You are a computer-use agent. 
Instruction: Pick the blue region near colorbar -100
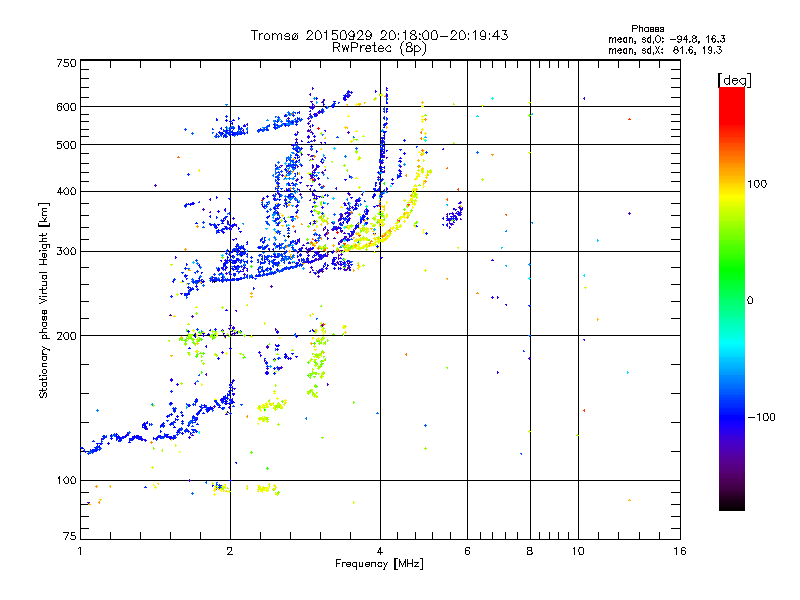[732, 417]
